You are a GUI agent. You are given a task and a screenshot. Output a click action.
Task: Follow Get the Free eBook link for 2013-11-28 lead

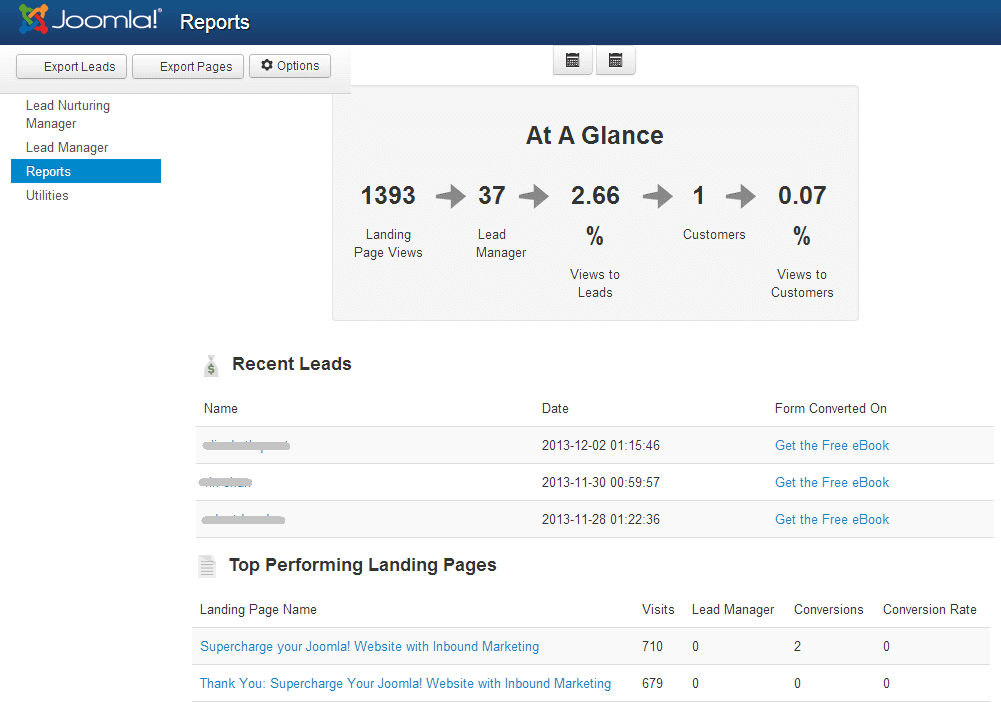832,519
